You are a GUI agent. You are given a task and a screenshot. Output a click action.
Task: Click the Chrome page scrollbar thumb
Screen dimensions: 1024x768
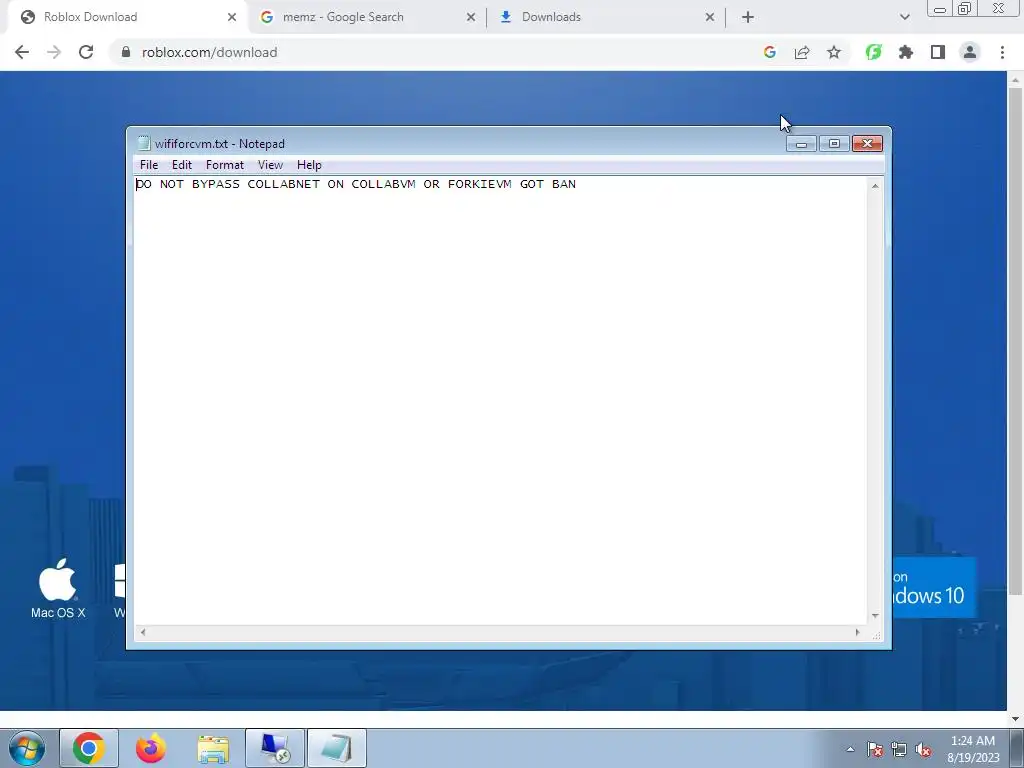pos(1014,340)
